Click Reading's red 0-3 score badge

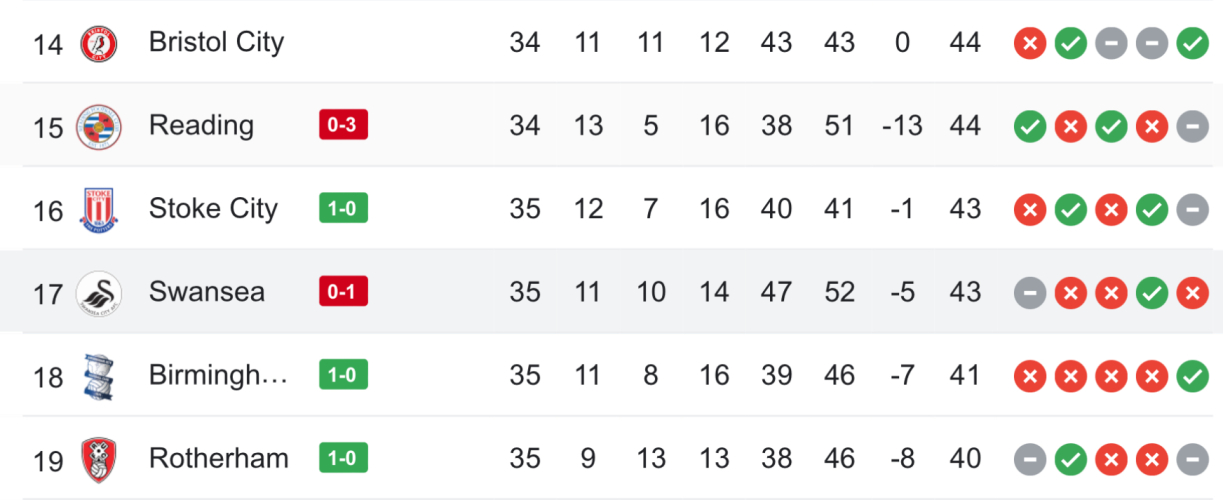(x=343, y=125)
